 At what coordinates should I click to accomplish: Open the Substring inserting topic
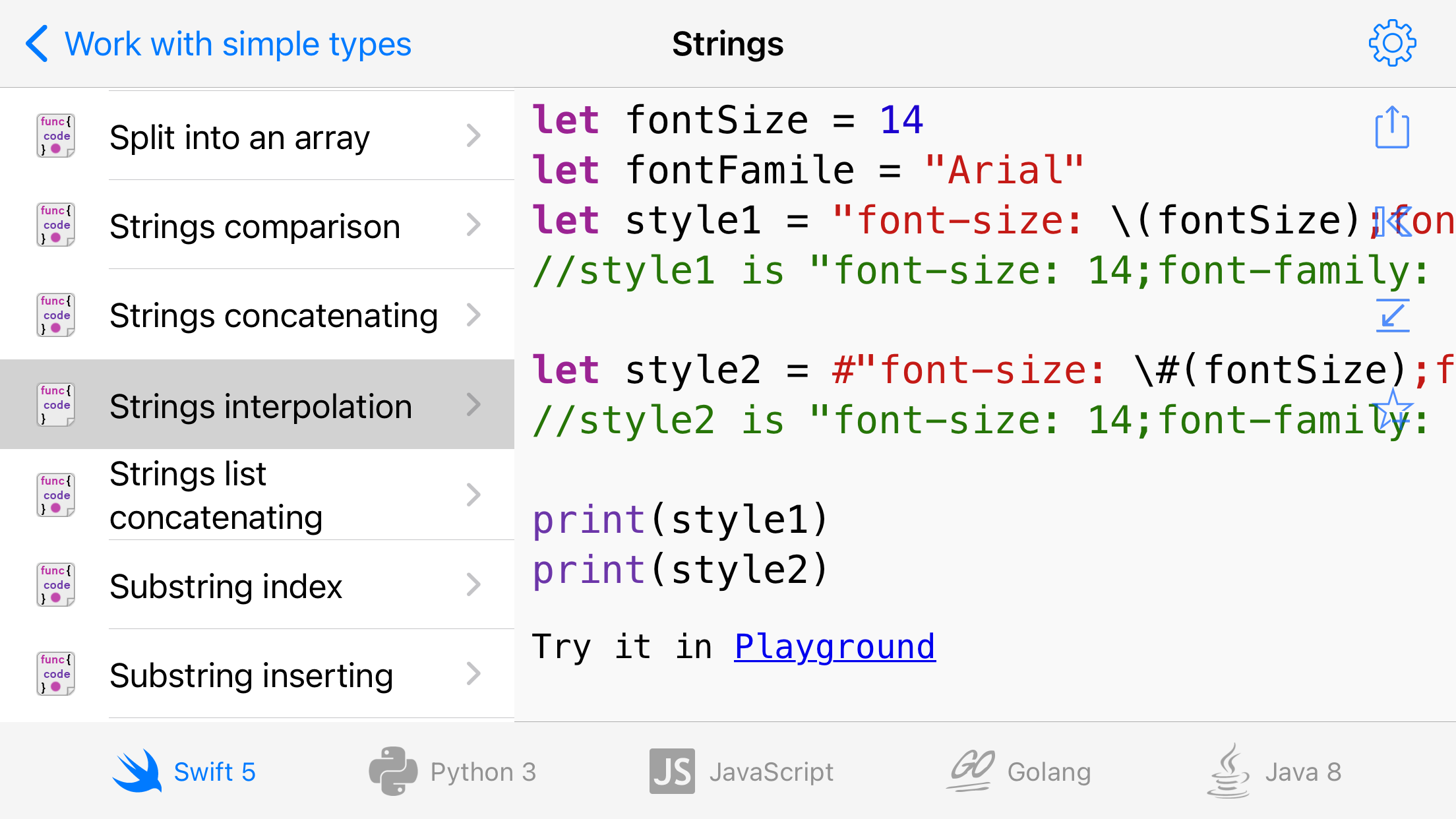257,673
